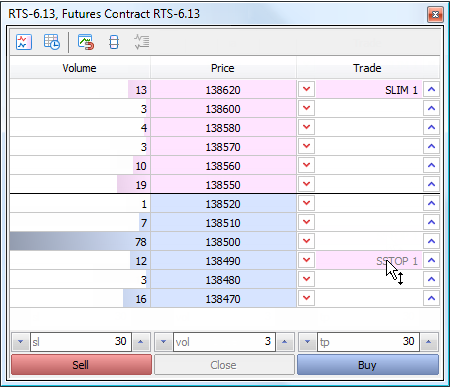
Task: Click the grayed list-sorting toolbar icon
Action: (142, 42)
